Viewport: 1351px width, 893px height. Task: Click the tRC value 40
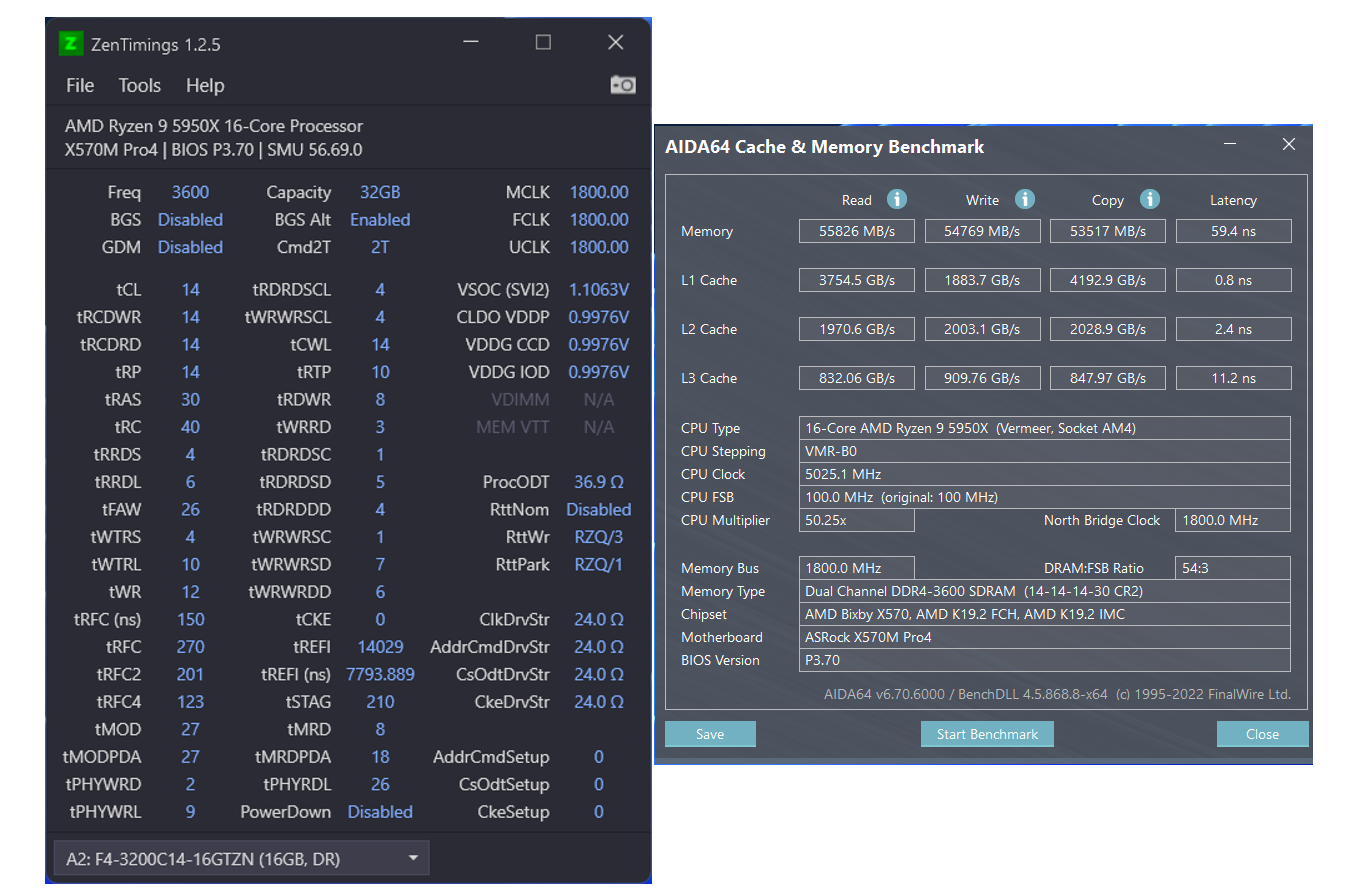click(190, 427)
